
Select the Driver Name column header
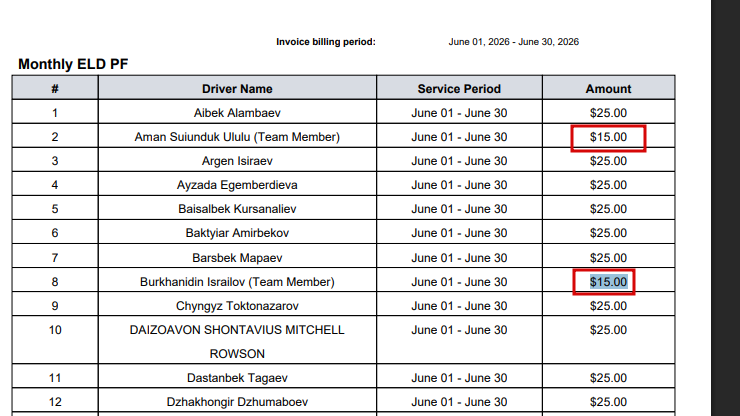tap(237, 89)
